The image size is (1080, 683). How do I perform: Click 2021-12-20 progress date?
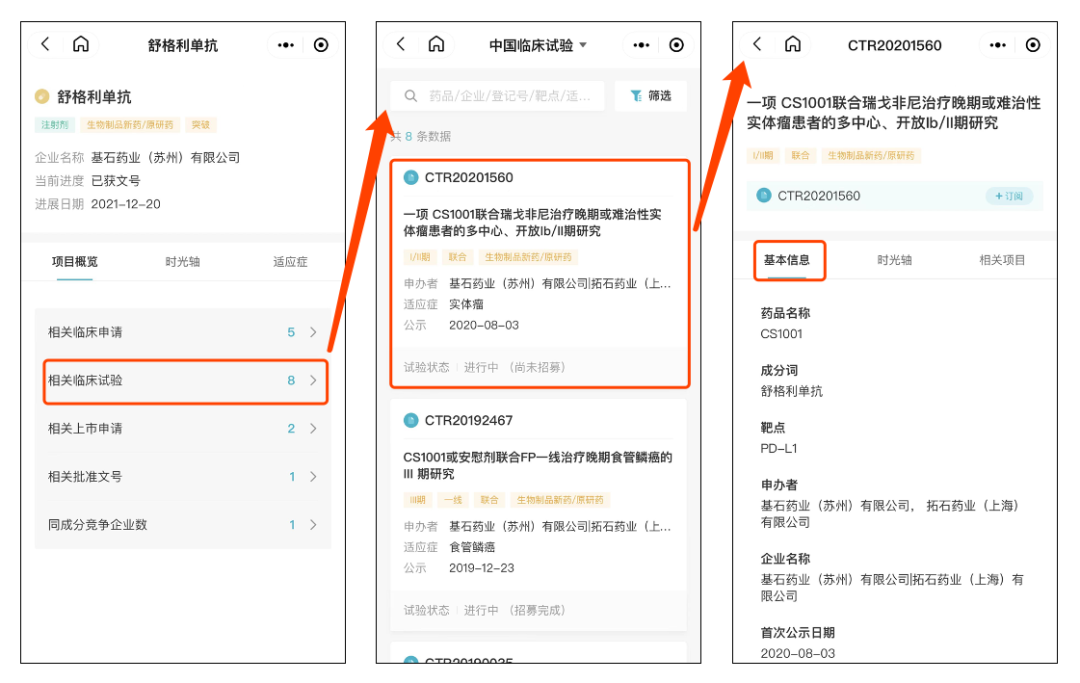point(126,204)
